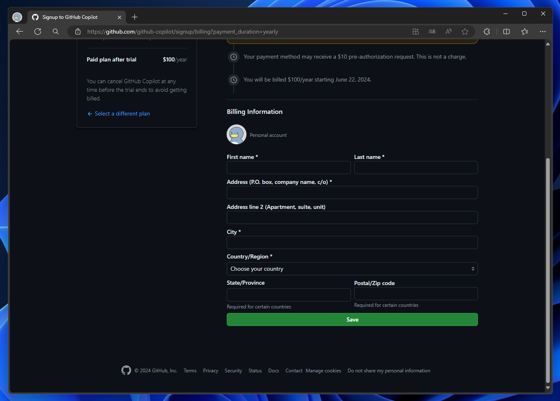Click the vertical scrollbar thumb

pyautogui.click(x=548, y=270)
